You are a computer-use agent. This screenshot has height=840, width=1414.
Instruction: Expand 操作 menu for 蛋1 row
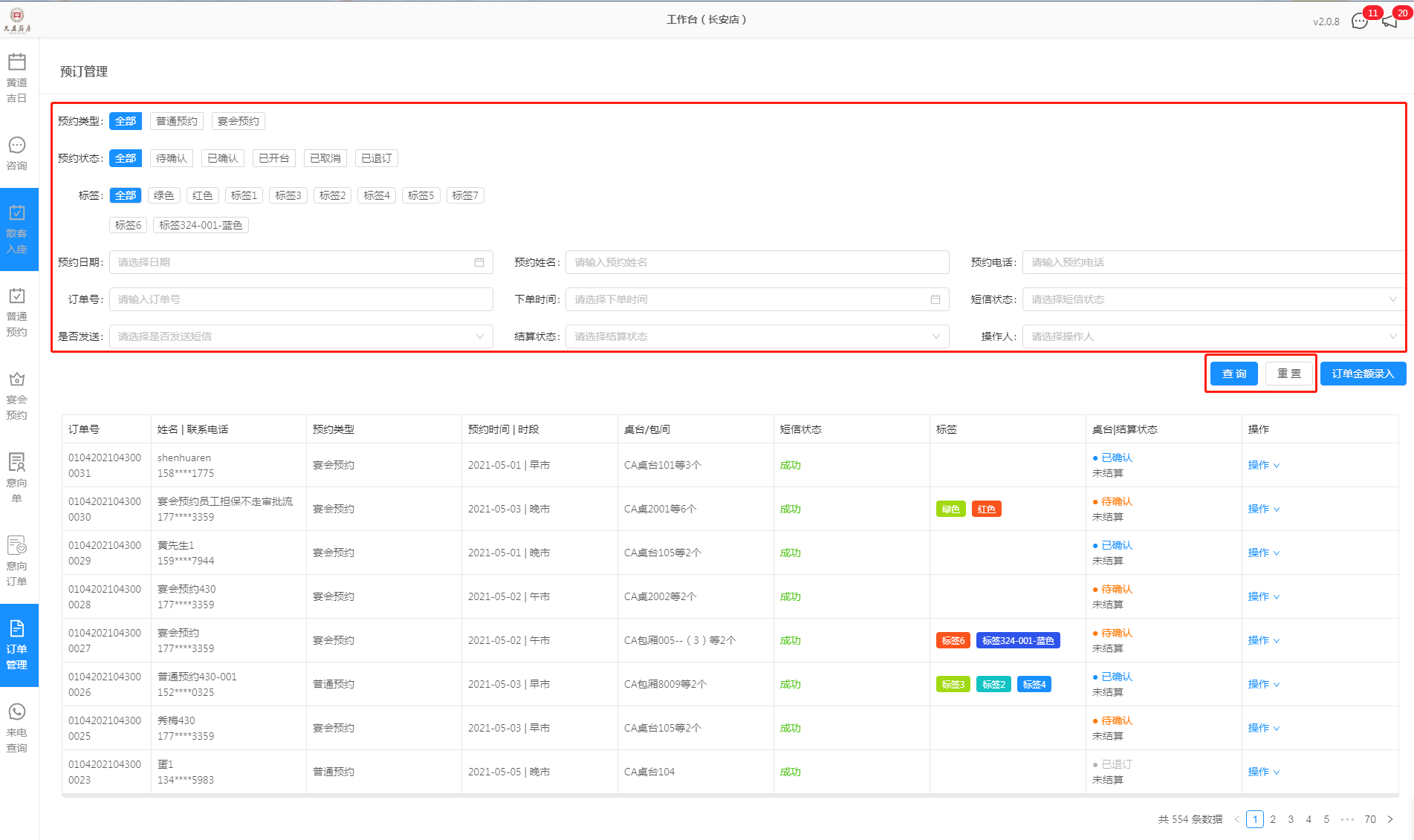click(x=1264, y=772)
